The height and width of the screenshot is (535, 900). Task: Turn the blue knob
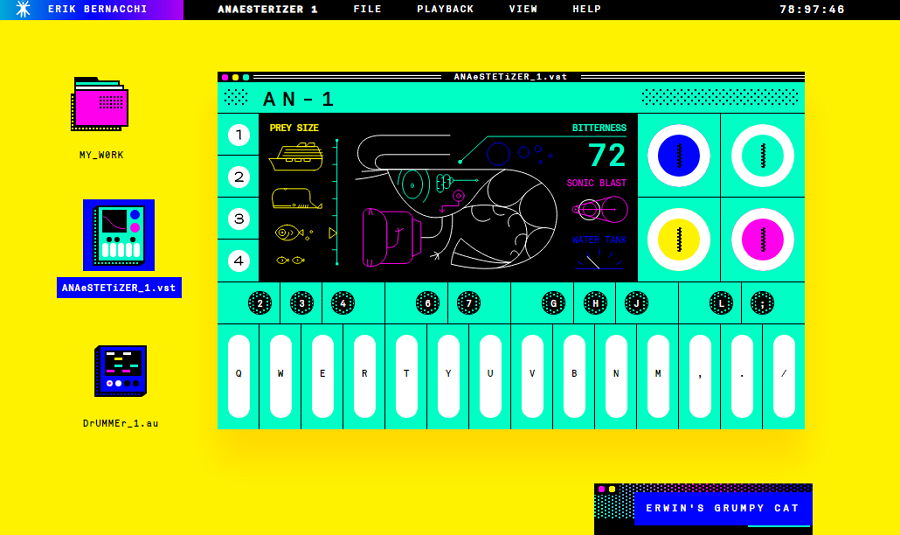(679, 156)
